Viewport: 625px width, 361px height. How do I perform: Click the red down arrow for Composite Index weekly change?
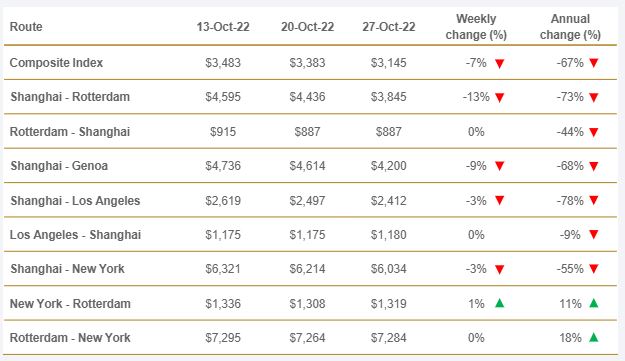coord(499,63)
